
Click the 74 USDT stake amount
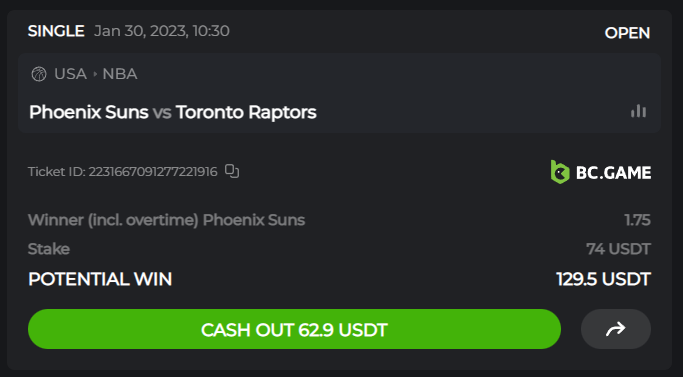(619, 249)
